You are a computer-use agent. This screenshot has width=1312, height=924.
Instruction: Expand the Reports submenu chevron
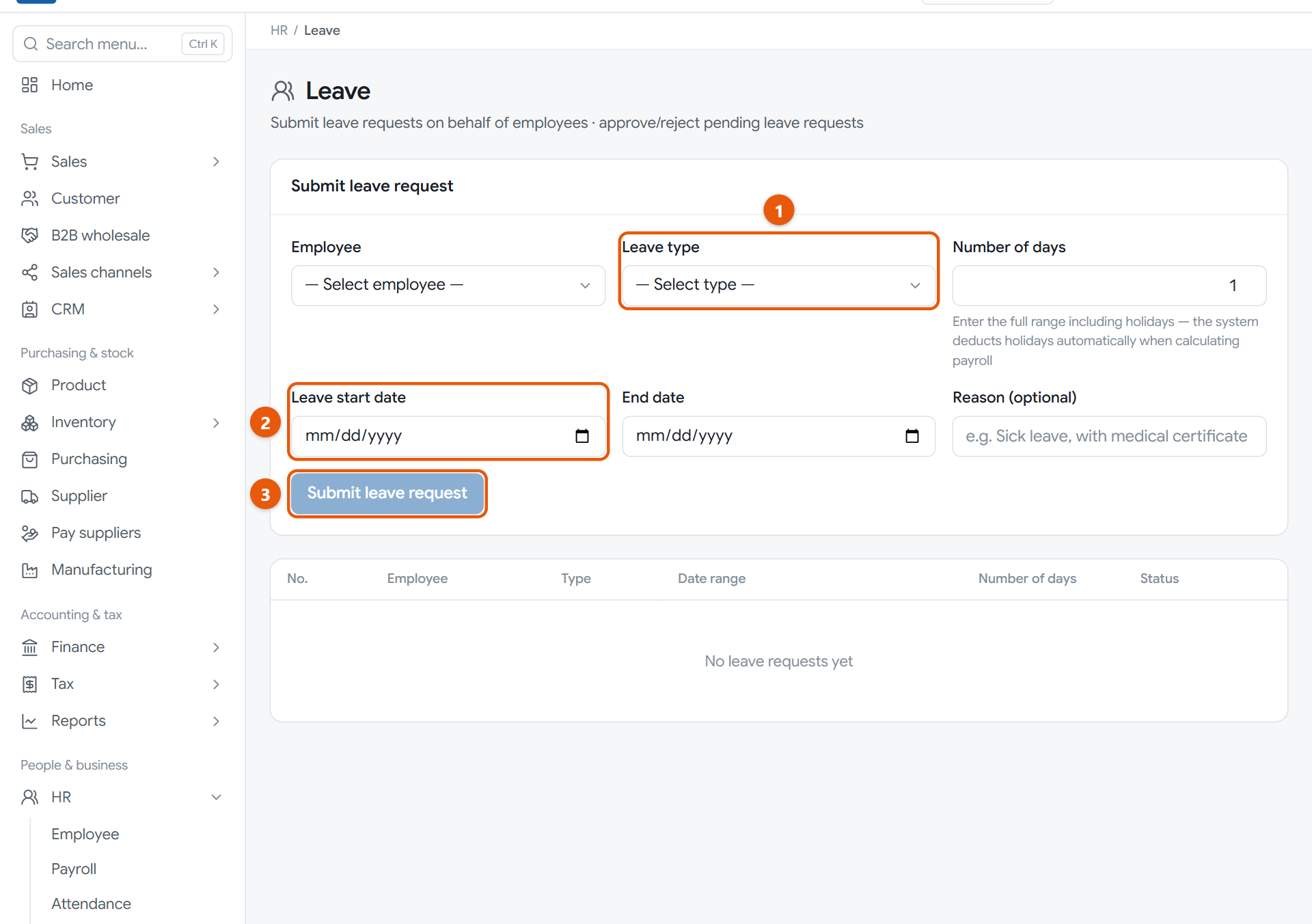pyautogui.click(x=216, y=721)
